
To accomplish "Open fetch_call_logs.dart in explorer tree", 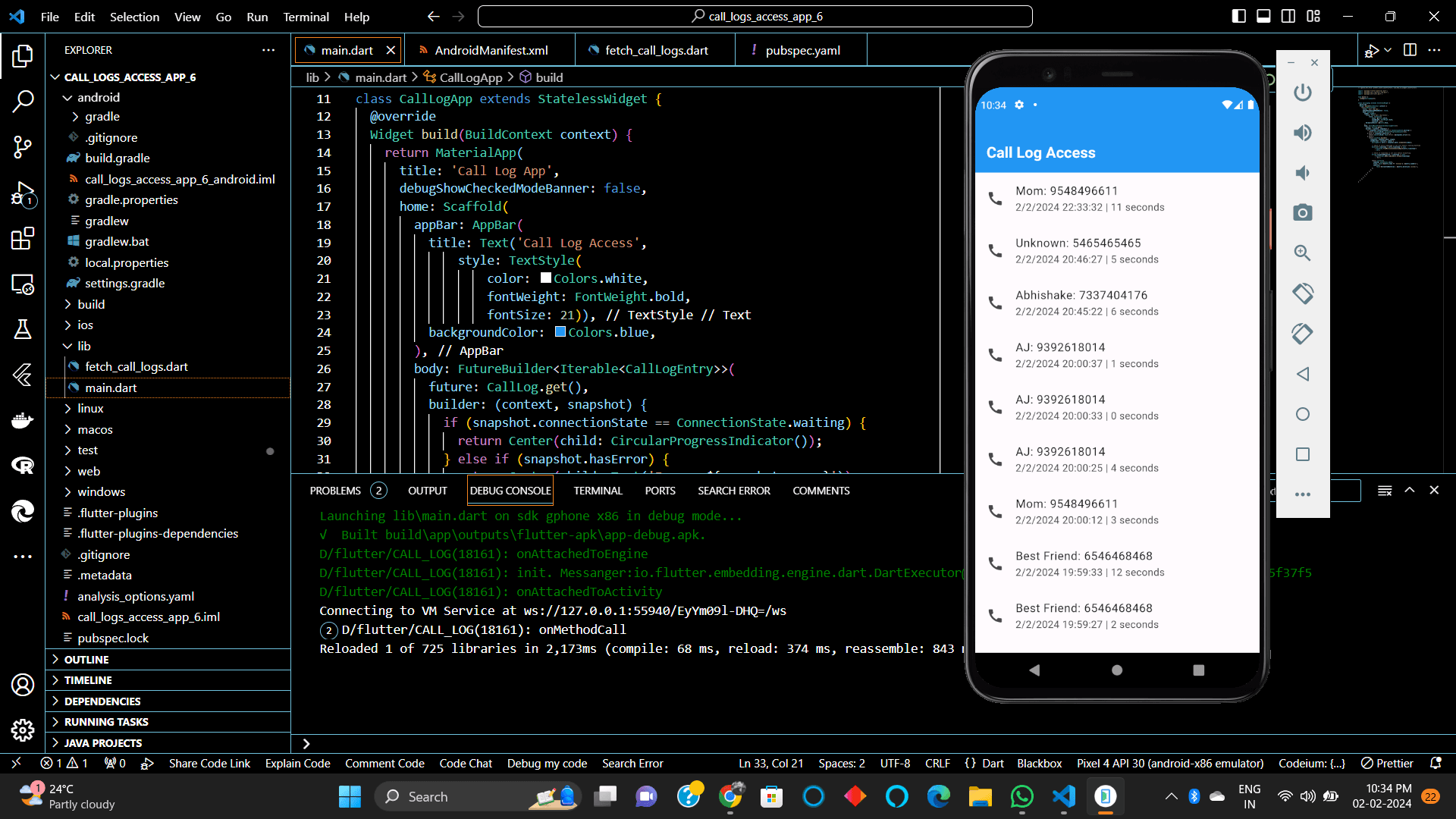I will point(136,366).
